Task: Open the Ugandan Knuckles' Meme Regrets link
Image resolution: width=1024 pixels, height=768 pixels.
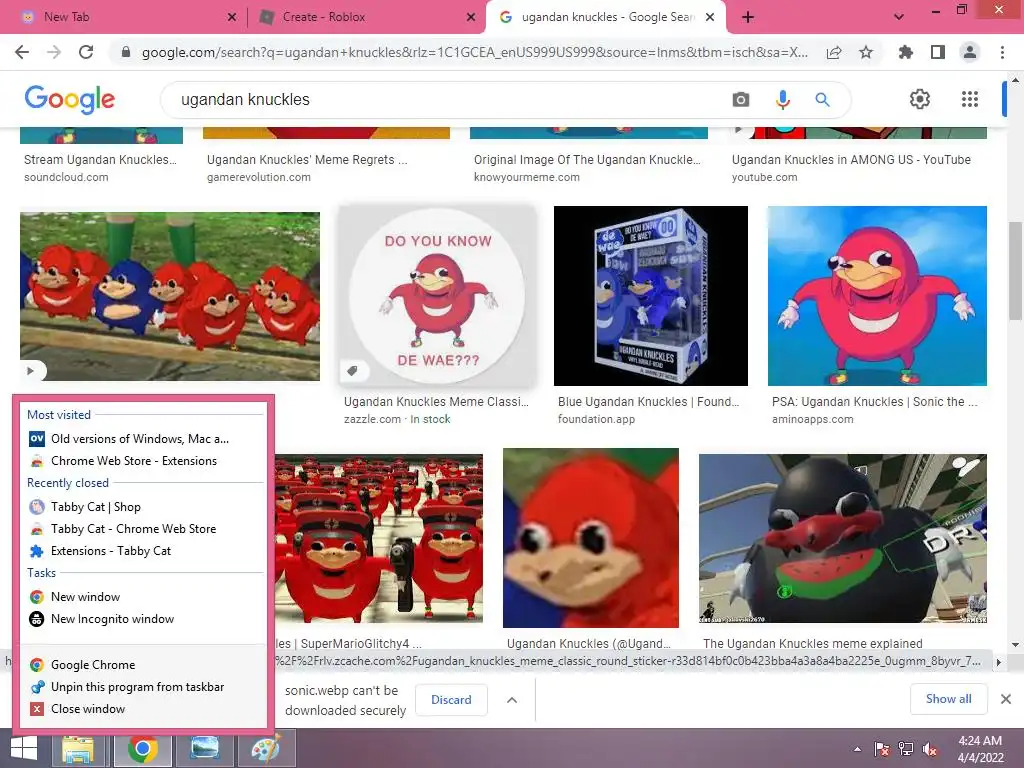Action: [307, 160]
